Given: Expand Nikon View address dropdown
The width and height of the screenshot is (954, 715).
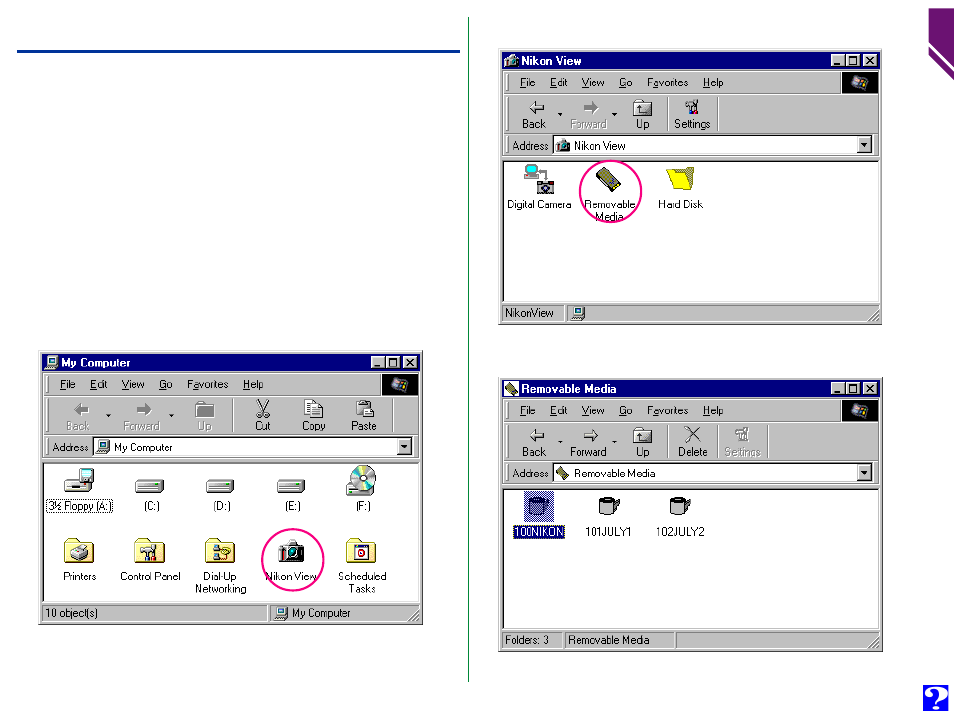Looking at the screenshot, I should click(864, 145).
